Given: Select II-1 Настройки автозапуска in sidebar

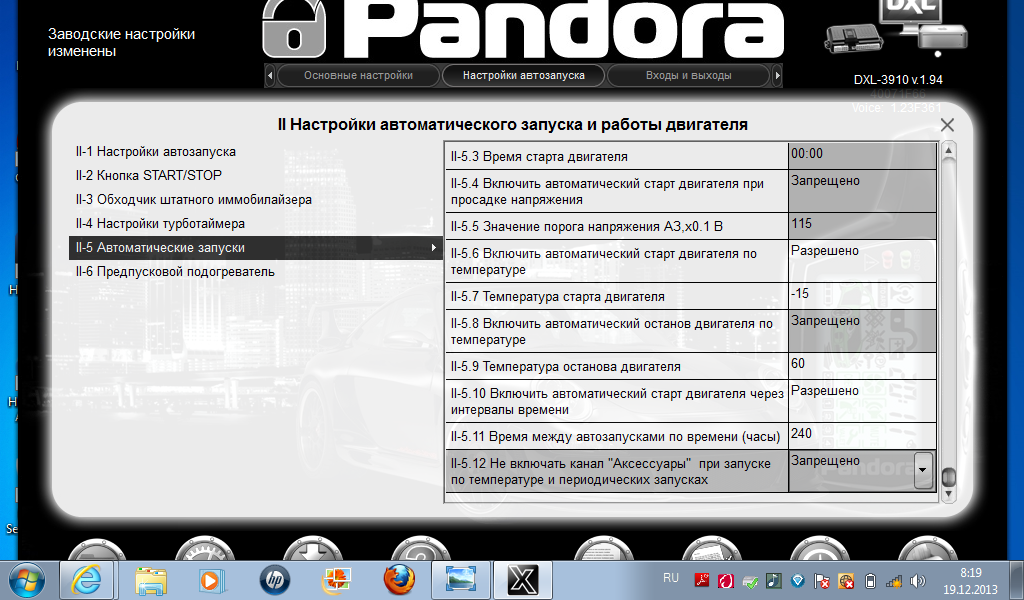Looking at the screenshot, I should click(x=156, y=152).
